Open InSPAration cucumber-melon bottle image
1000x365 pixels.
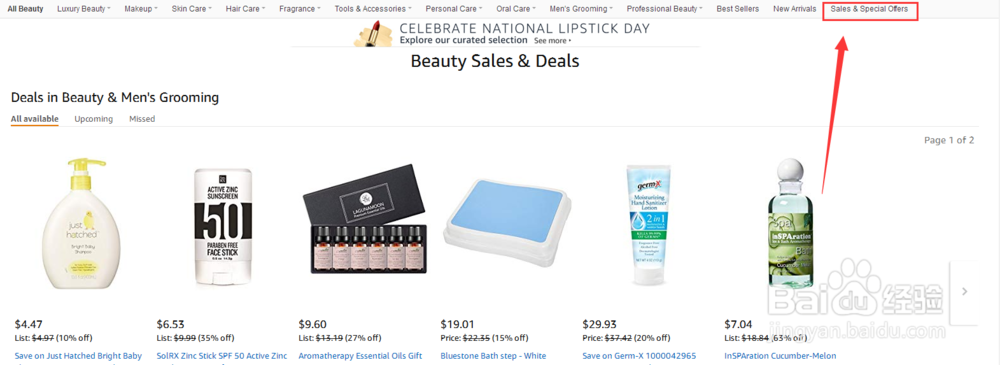point(790,223)
